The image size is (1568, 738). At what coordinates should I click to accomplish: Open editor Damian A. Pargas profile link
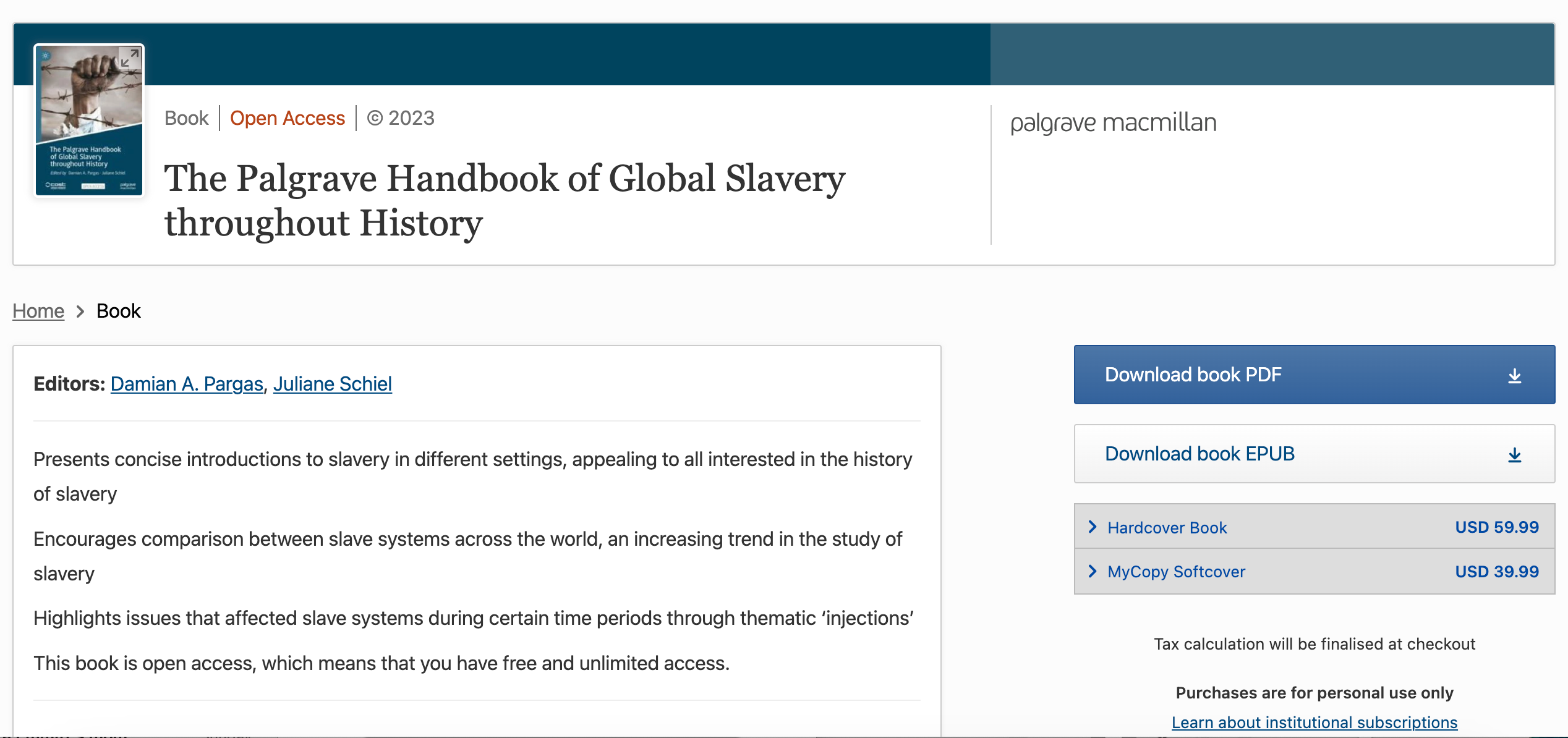click(x=187, y=384)
